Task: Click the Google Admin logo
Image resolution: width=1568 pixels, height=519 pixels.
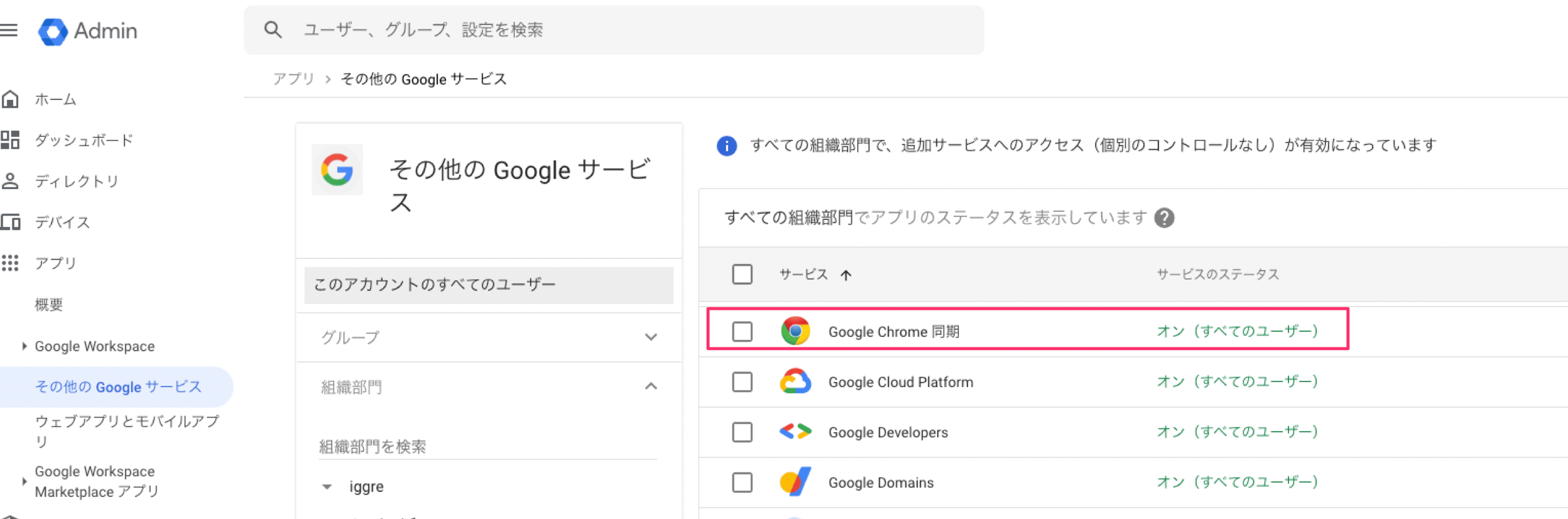Action: pyautogui.click(x=88, y=31)
